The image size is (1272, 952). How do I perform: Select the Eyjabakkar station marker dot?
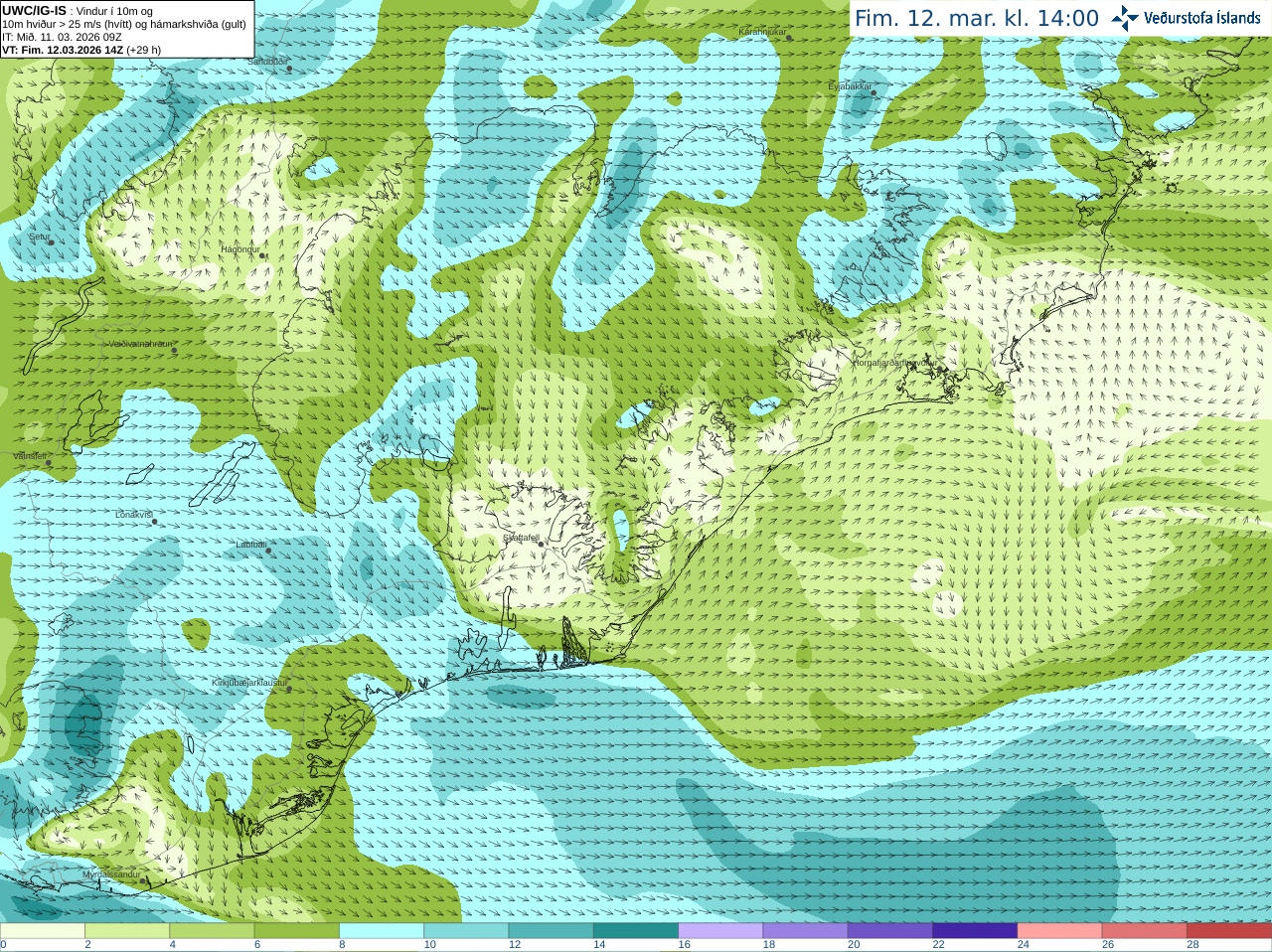[874, 93]
